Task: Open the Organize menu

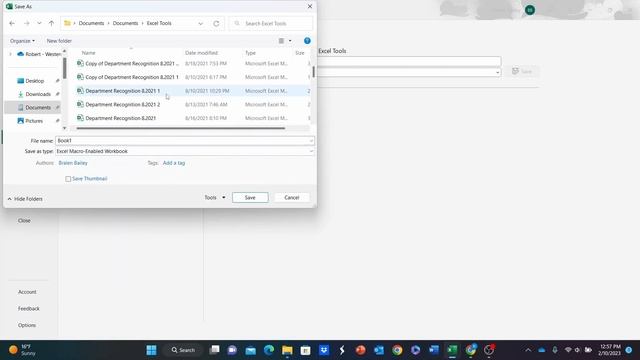Action: 22,41
